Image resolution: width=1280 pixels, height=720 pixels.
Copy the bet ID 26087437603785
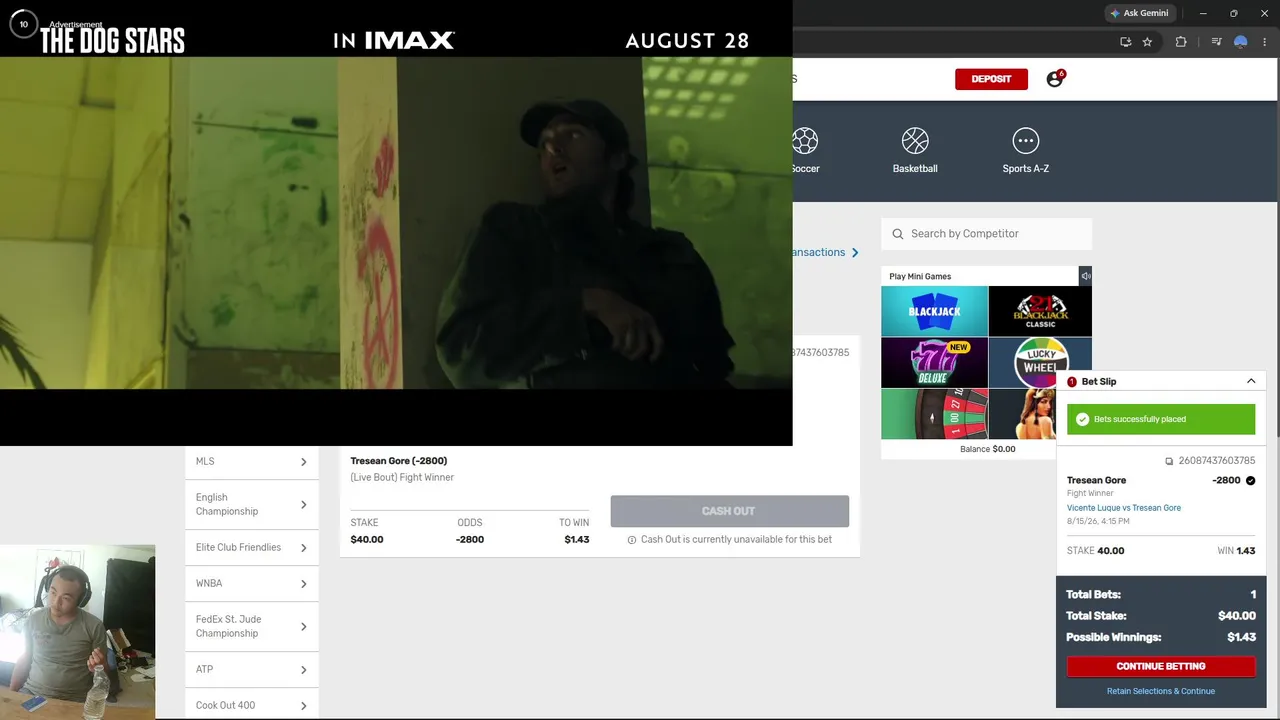(x=1169, y=461)
